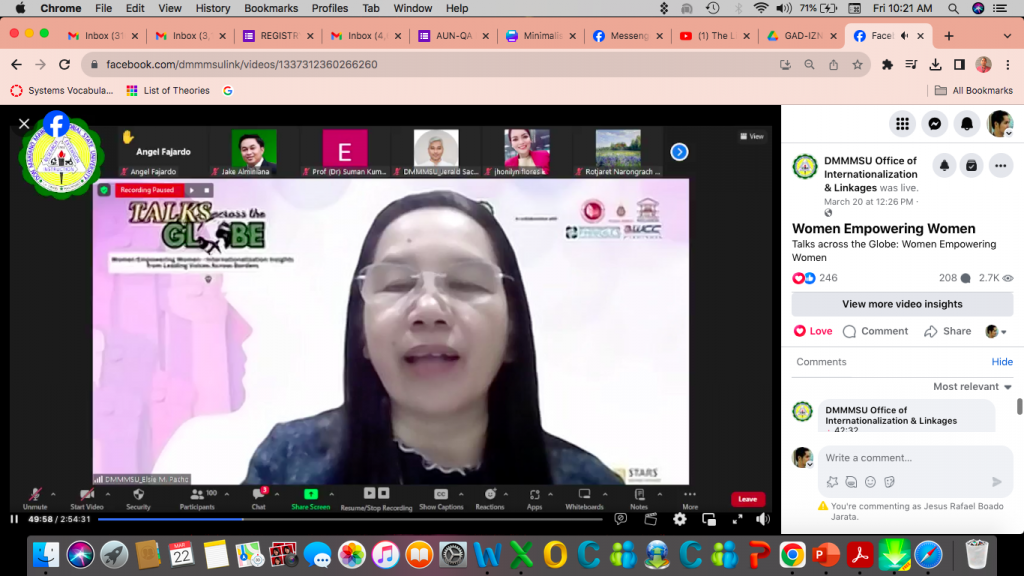The image size is (1024, 576).
Task: Open the Chrome three-dot menu
Action: click(x=1008, y=65)
